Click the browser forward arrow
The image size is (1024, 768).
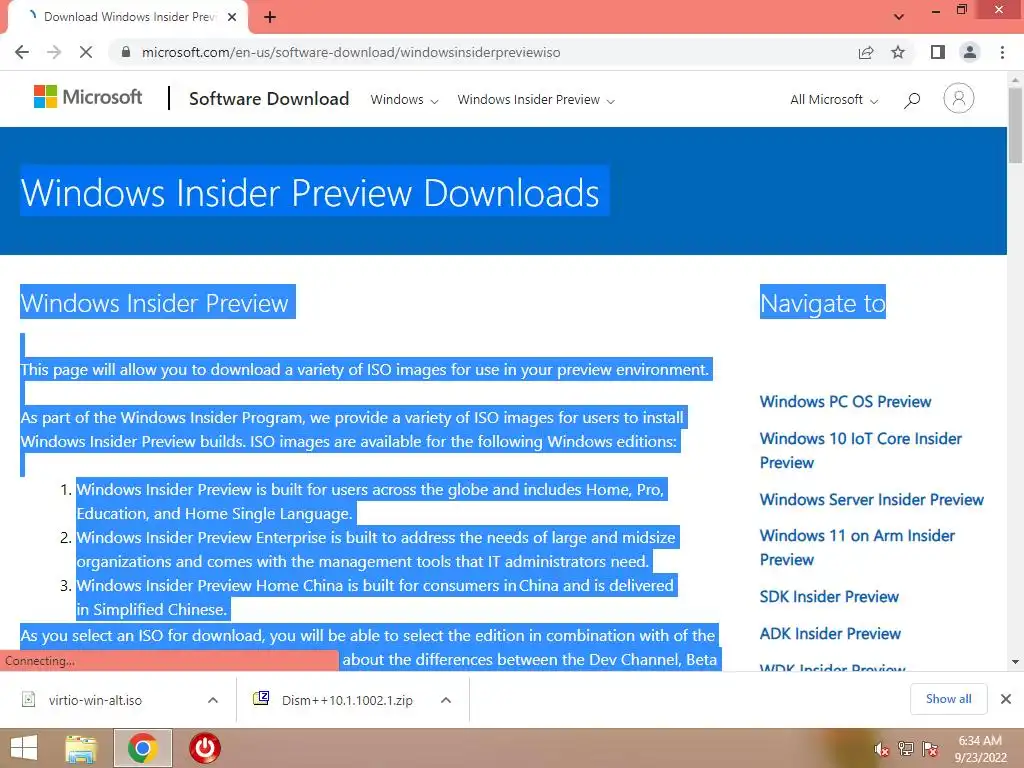pyautogui.click(x=54, y=52)
